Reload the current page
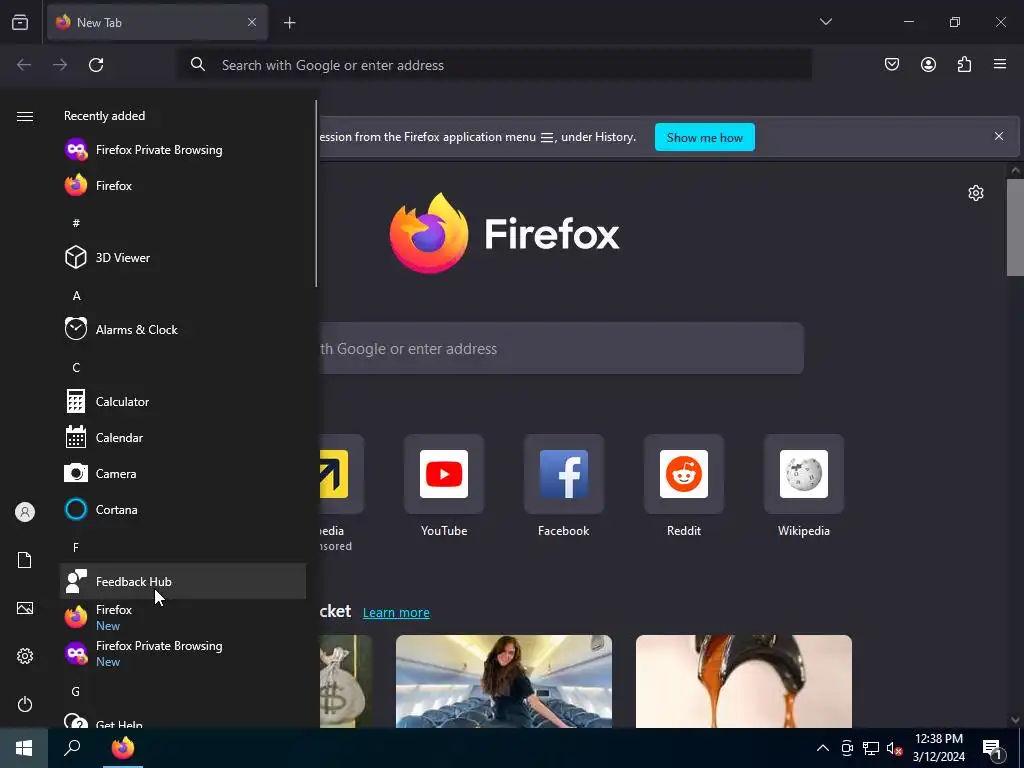The image size is (1024, 768). coord(96,65)
